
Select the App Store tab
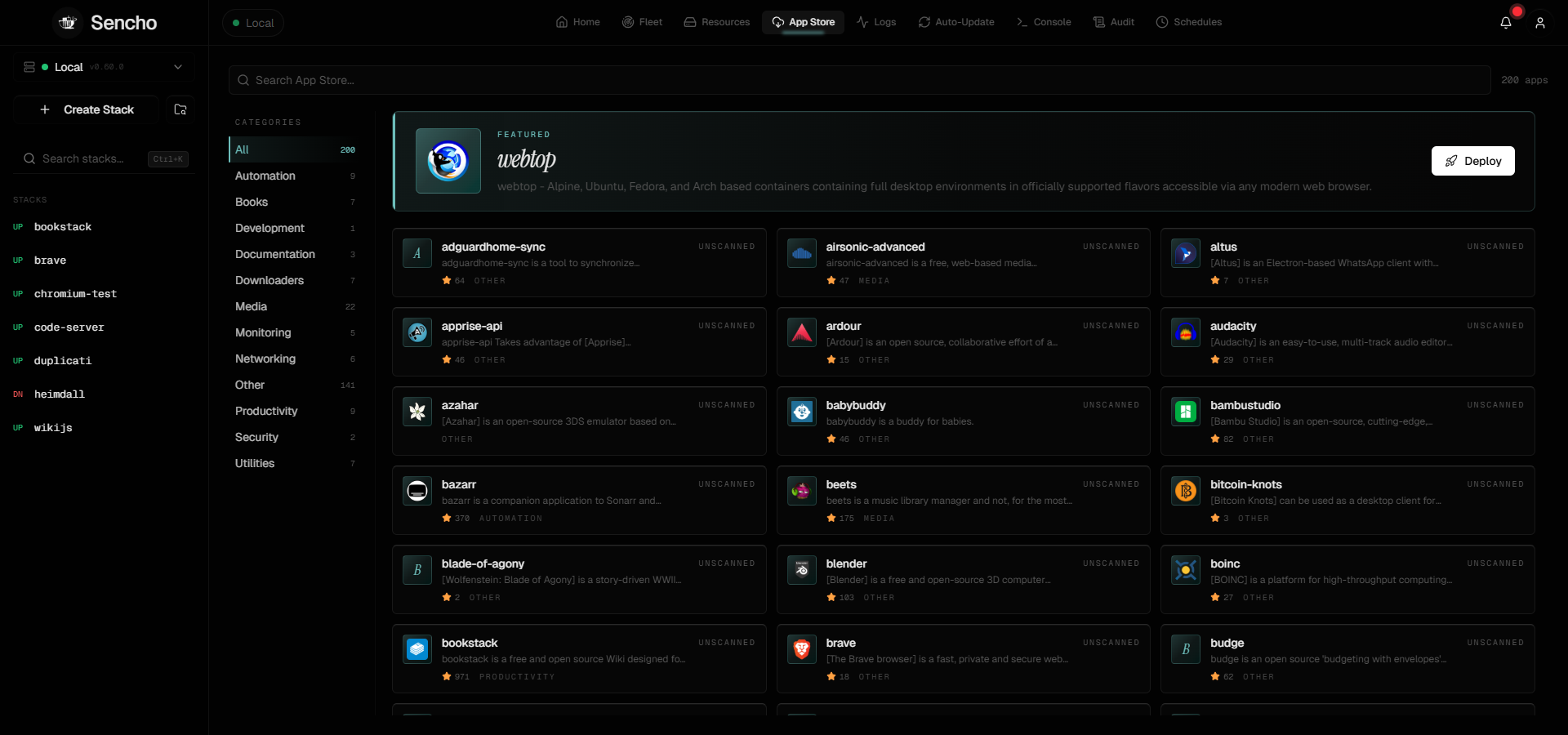pos(804,22)
